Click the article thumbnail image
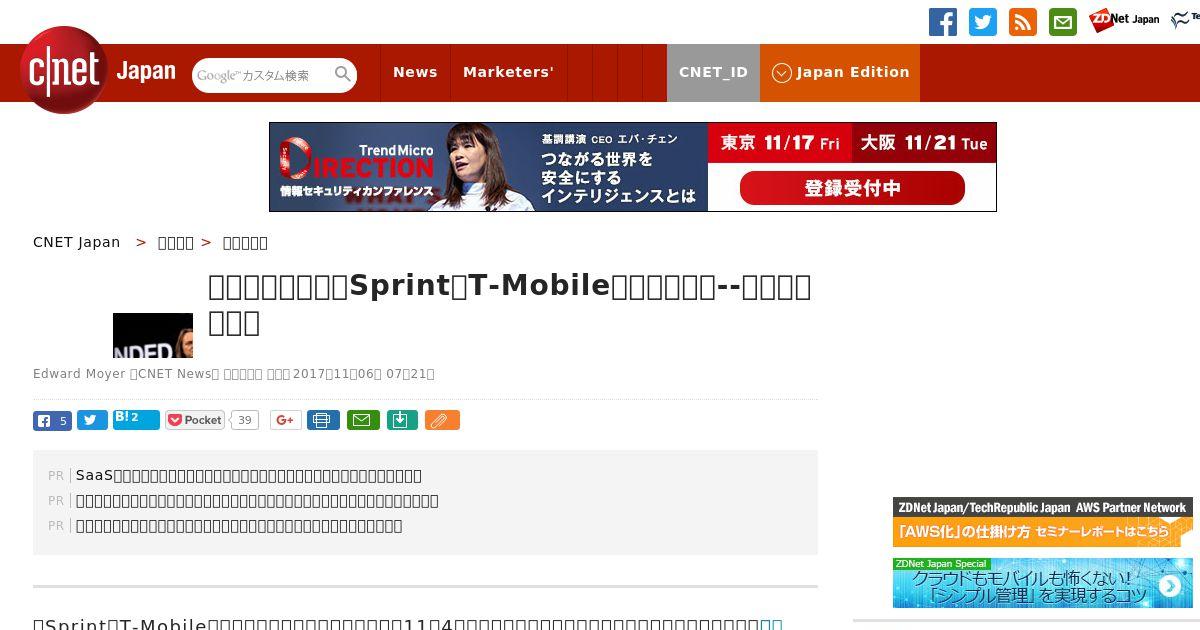This screenshot has width=1200, height=630. pyautogui.click(x=153, y=335)
